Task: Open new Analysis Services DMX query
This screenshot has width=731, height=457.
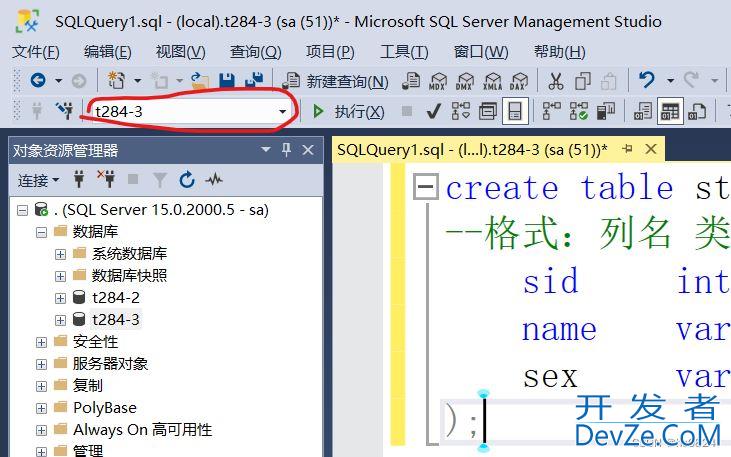Action: tap(465, 81)
